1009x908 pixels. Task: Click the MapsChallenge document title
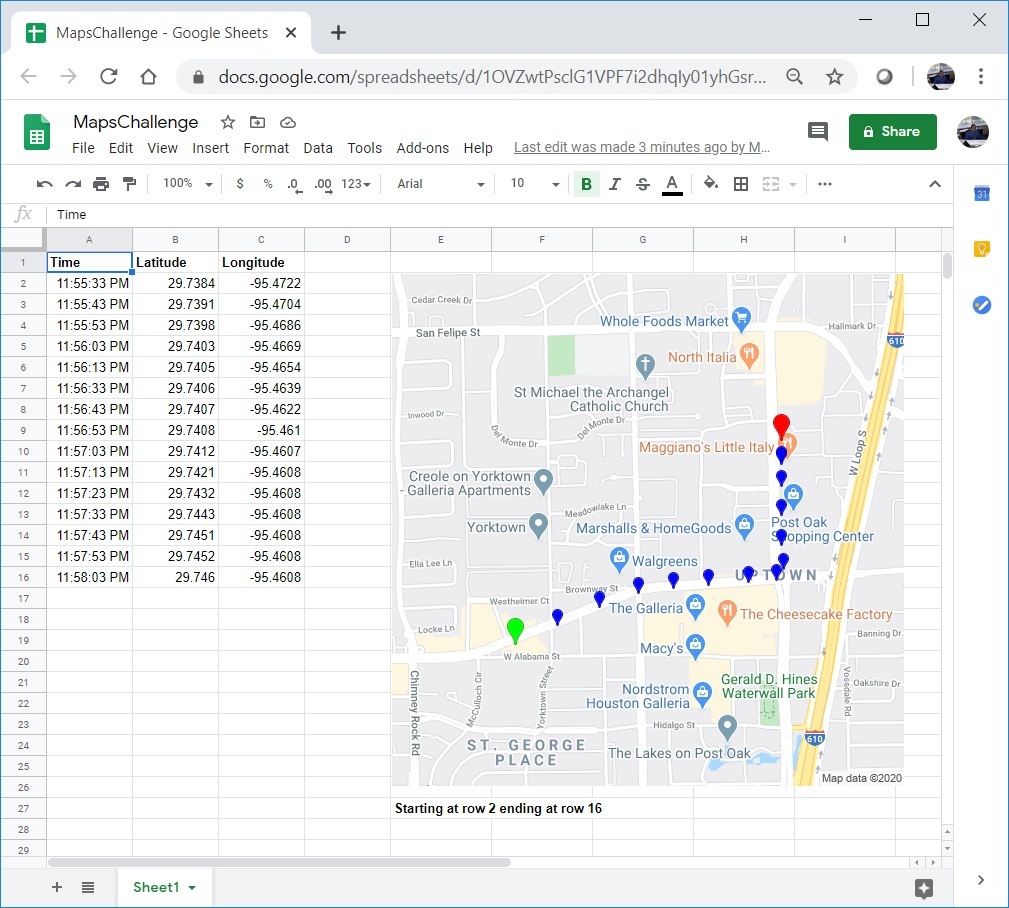(x=136, y=122)
